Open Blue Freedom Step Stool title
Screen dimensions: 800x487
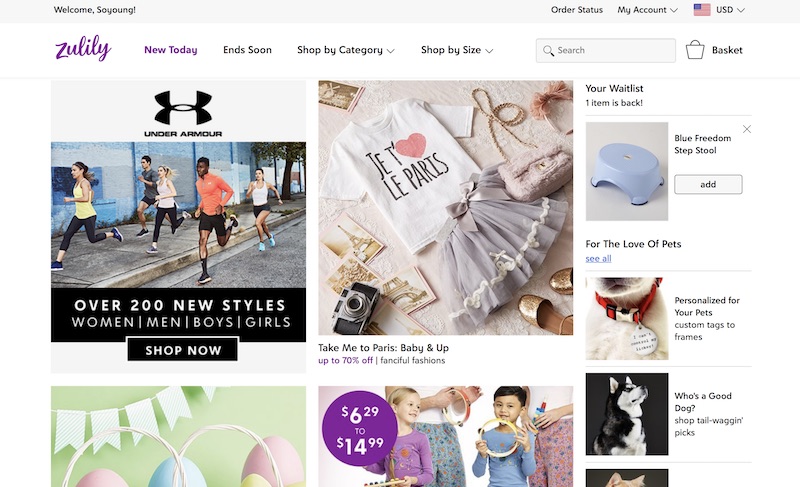tap(702, 144)
